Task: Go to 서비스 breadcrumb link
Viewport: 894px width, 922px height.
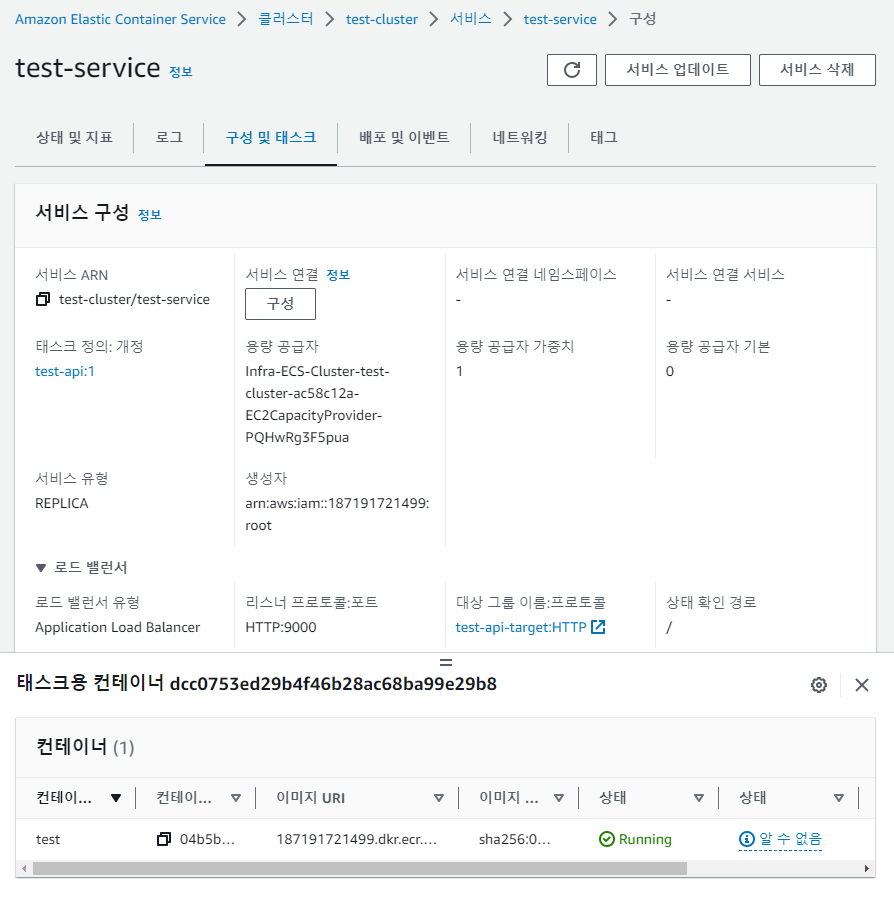Action: click(x=471, y=19)
